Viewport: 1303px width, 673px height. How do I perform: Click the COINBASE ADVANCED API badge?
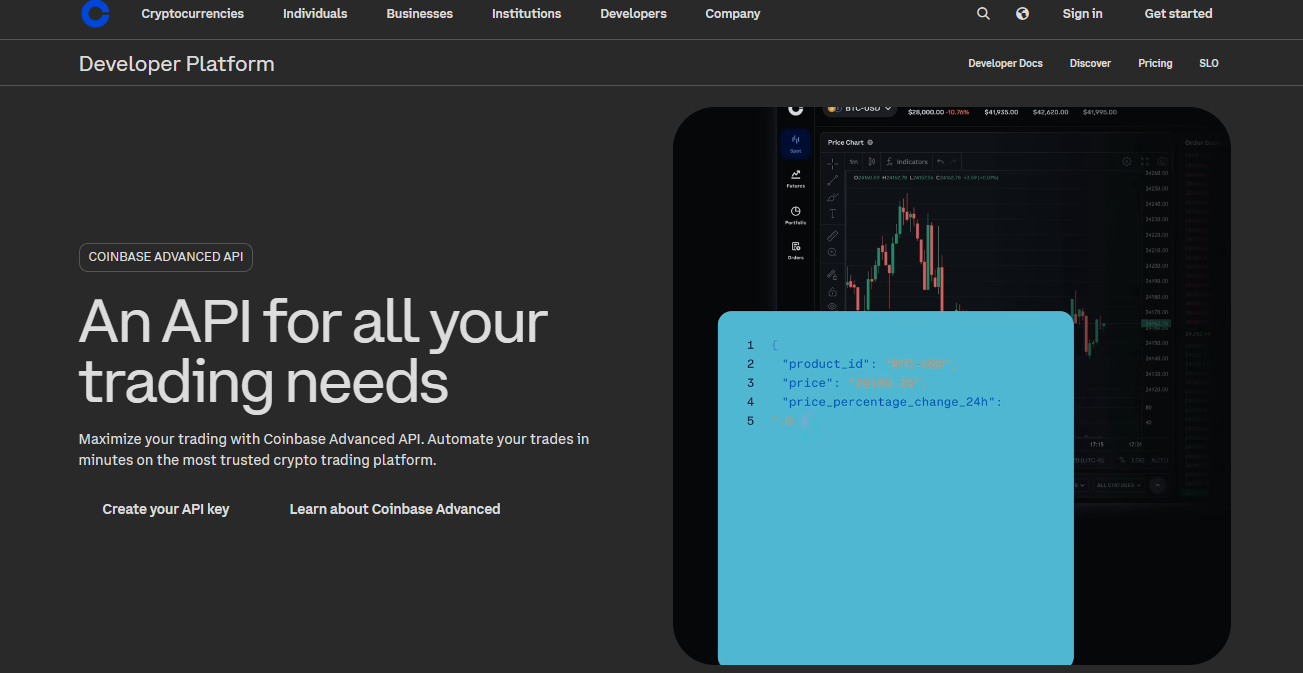click(166, 257)
